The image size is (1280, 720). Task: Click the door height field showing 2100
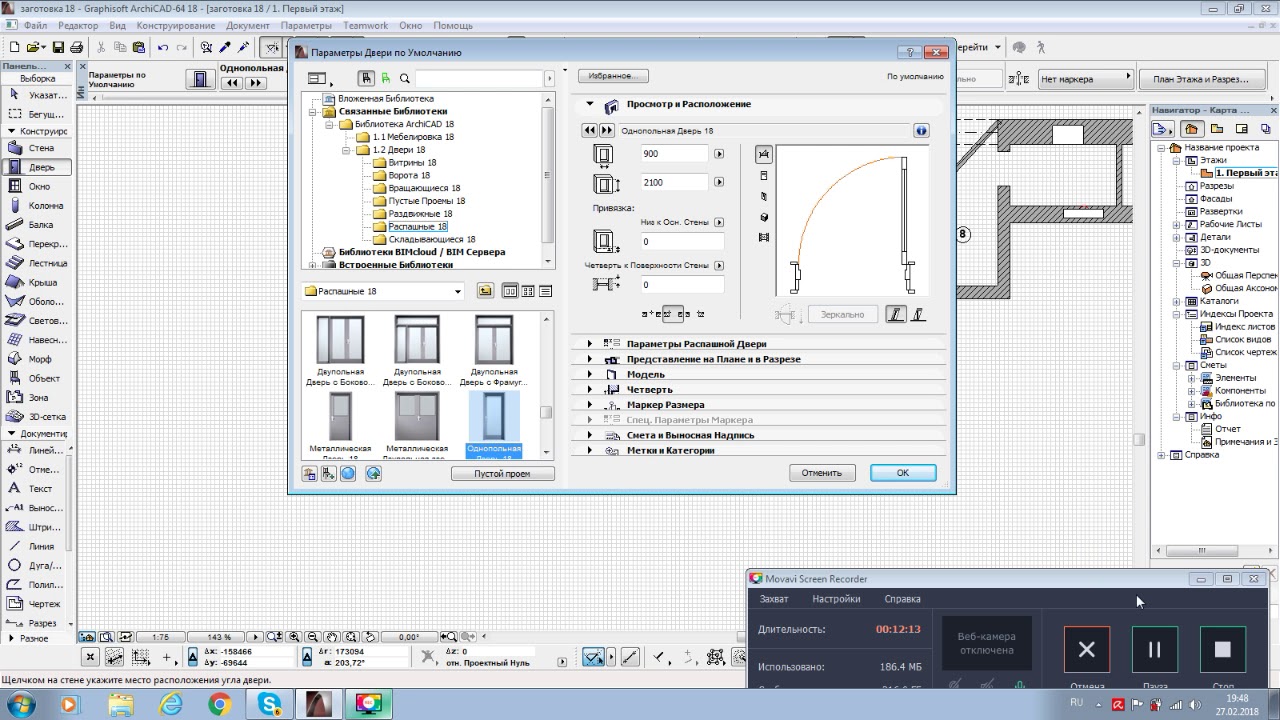pyautogui.click(x=676, y=182)
